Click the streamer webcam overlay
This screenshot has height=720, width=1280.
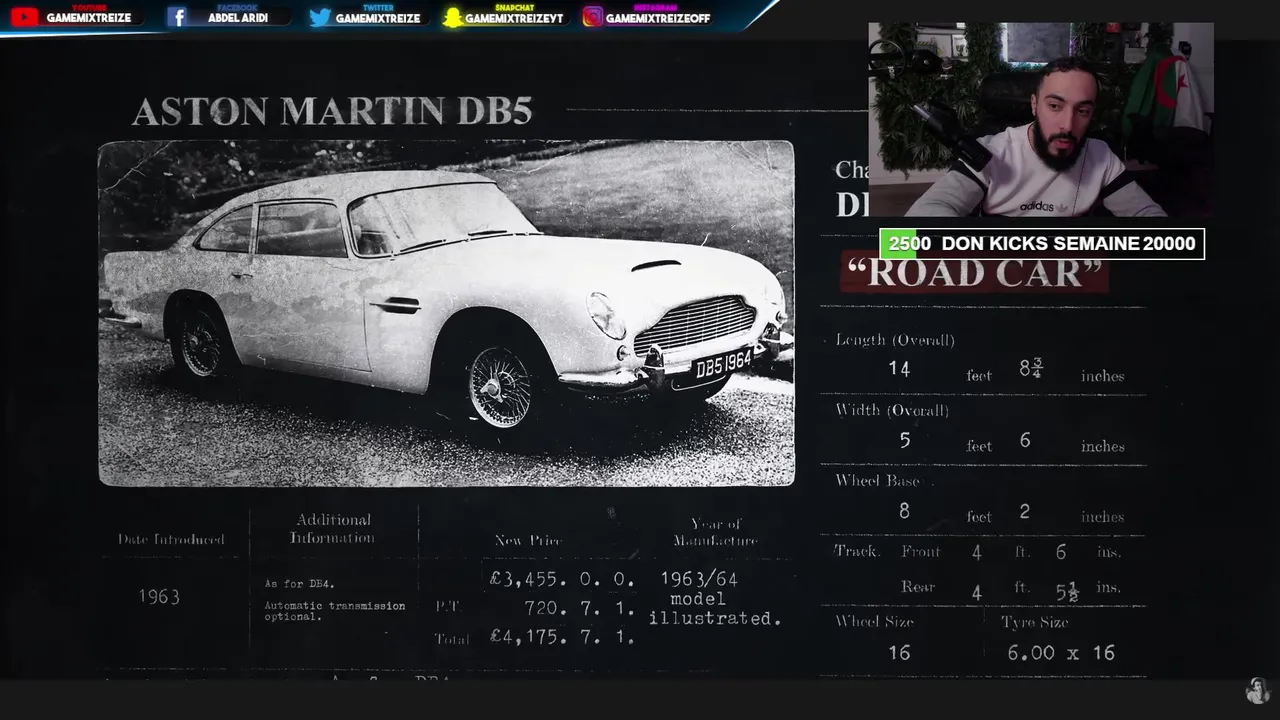click(x=1041, y=120)
